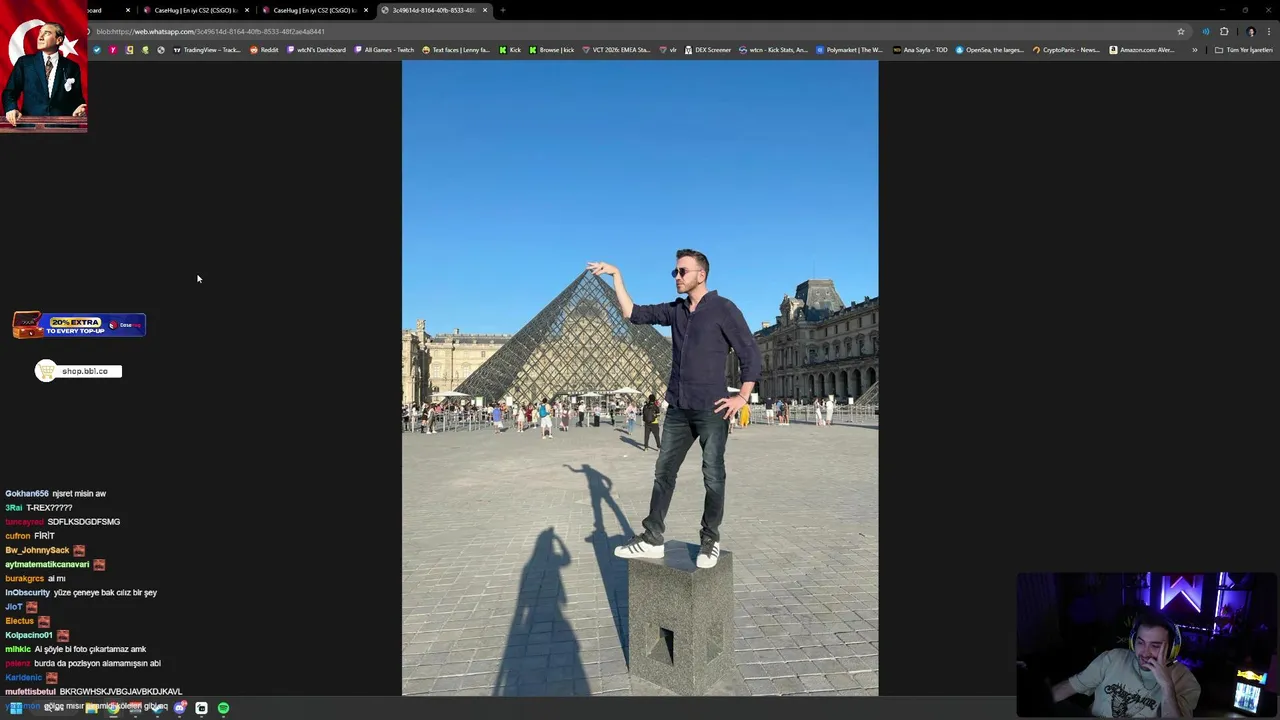The width and height of the screenshot is (1280, 720).
Task: Open Discord from taskbar
Action: 180,708
